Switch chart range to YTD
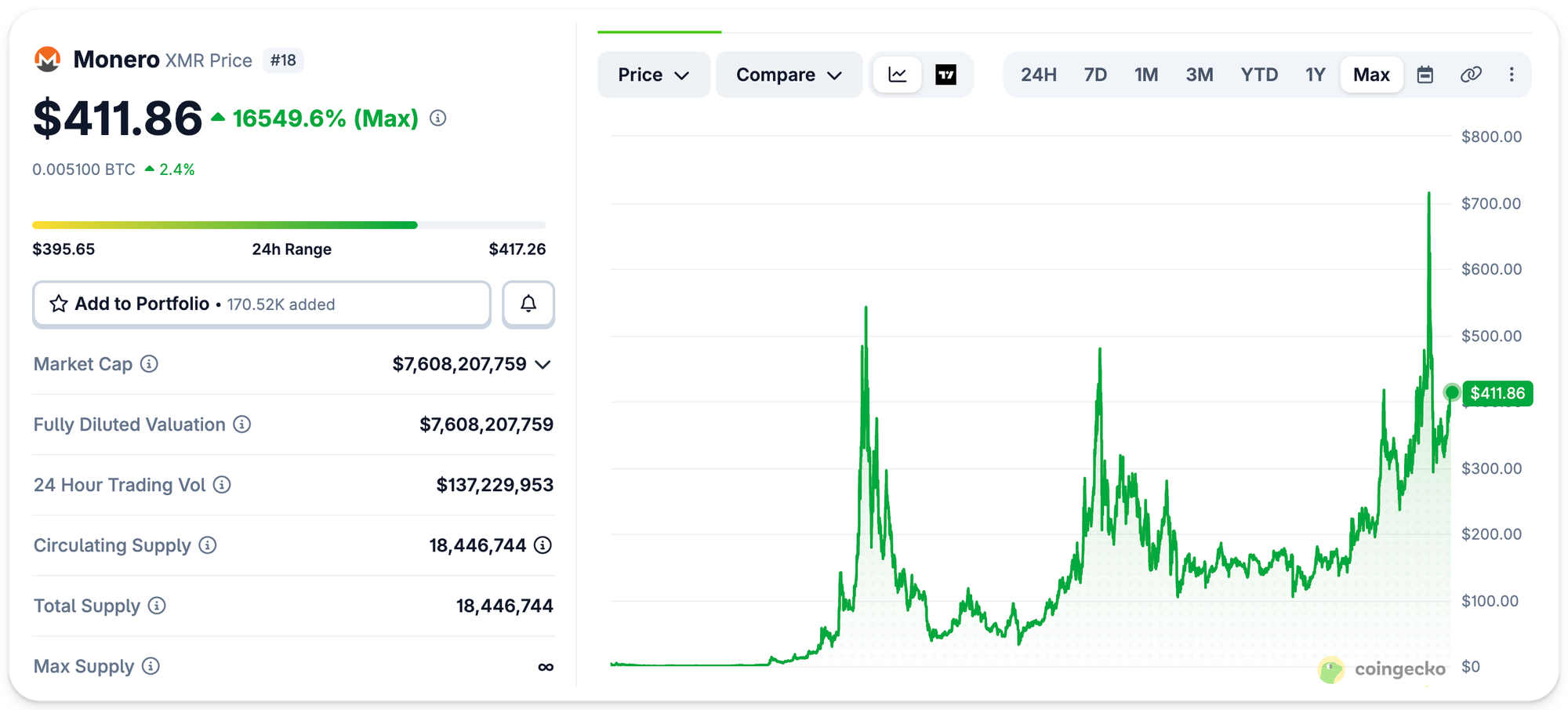This screenshot has width=1568, height=710. point(1259,75)
